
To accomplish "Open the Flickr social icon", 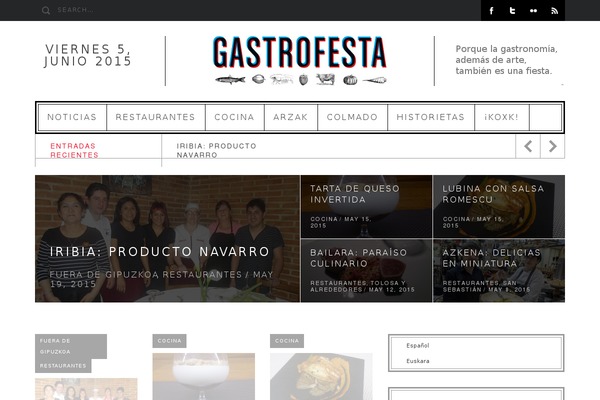I will 533,11.
